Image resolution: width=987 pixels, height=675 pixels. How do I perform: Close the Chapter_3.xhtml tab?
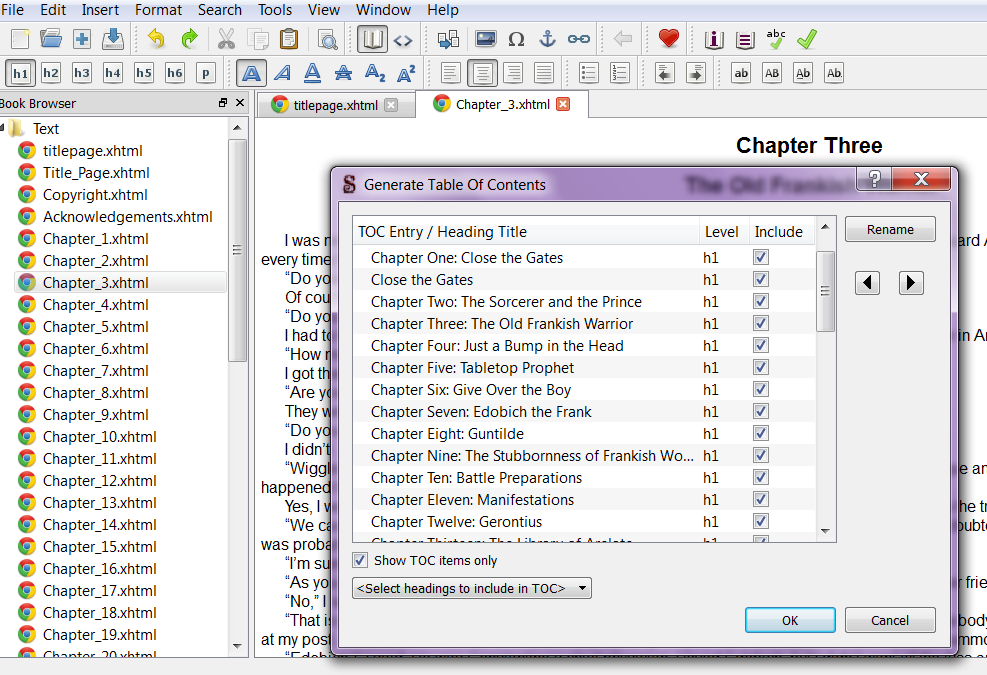coord(563,104)
